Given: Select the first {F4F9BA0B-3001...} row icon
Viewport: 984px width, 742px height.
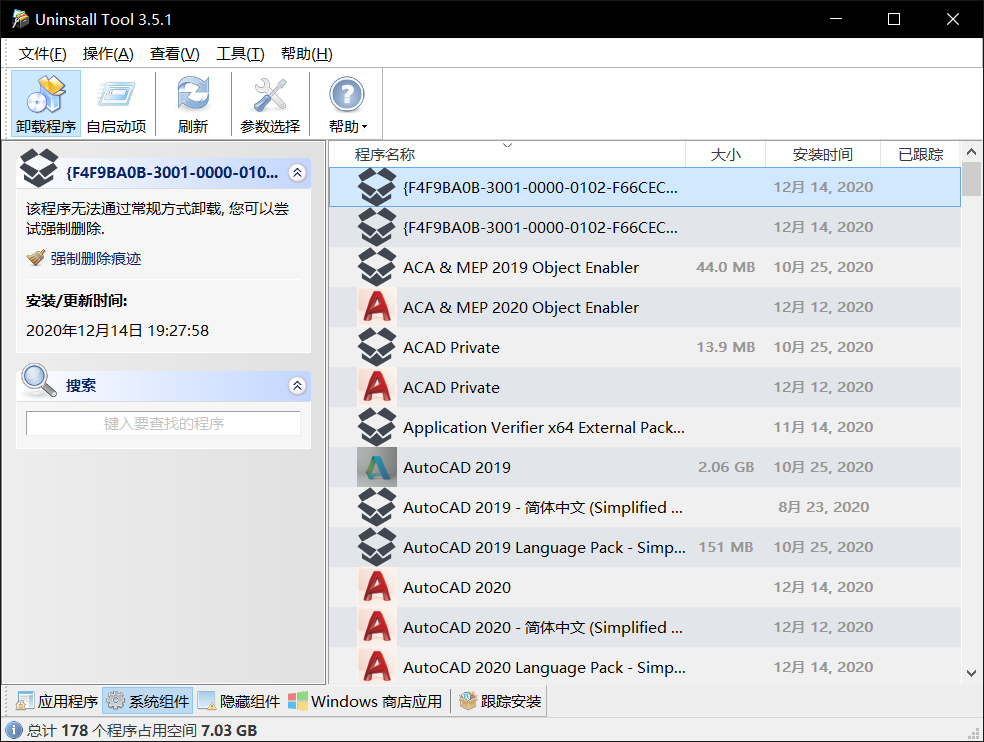Looking at the screenshot, I should click(x=377, y=187).
